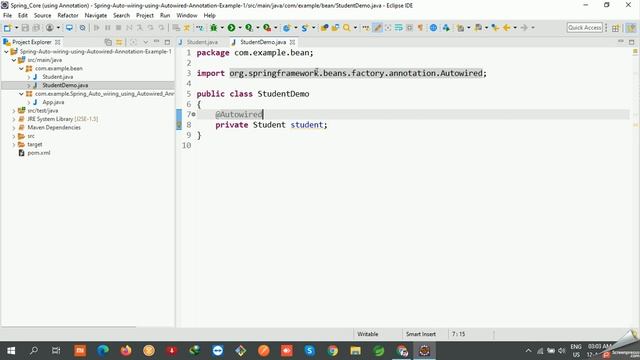
Task: Minimize the editor area
Action: tap(621, 42)
